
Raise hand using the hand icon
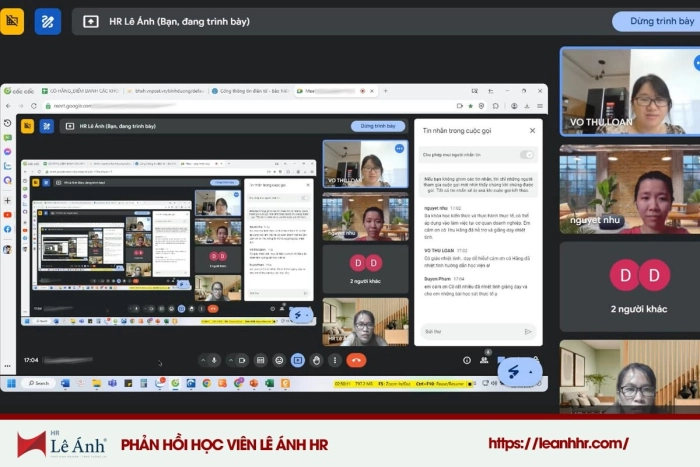316,360
